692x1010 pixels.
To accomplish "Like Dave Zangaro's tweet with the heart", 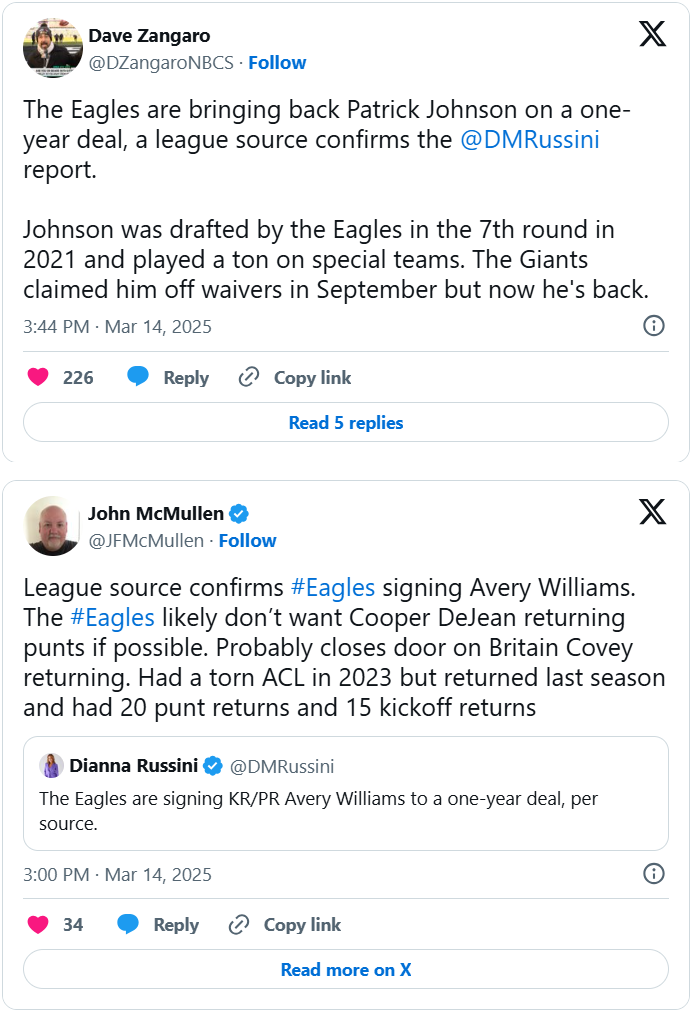I will pos(38,377).
